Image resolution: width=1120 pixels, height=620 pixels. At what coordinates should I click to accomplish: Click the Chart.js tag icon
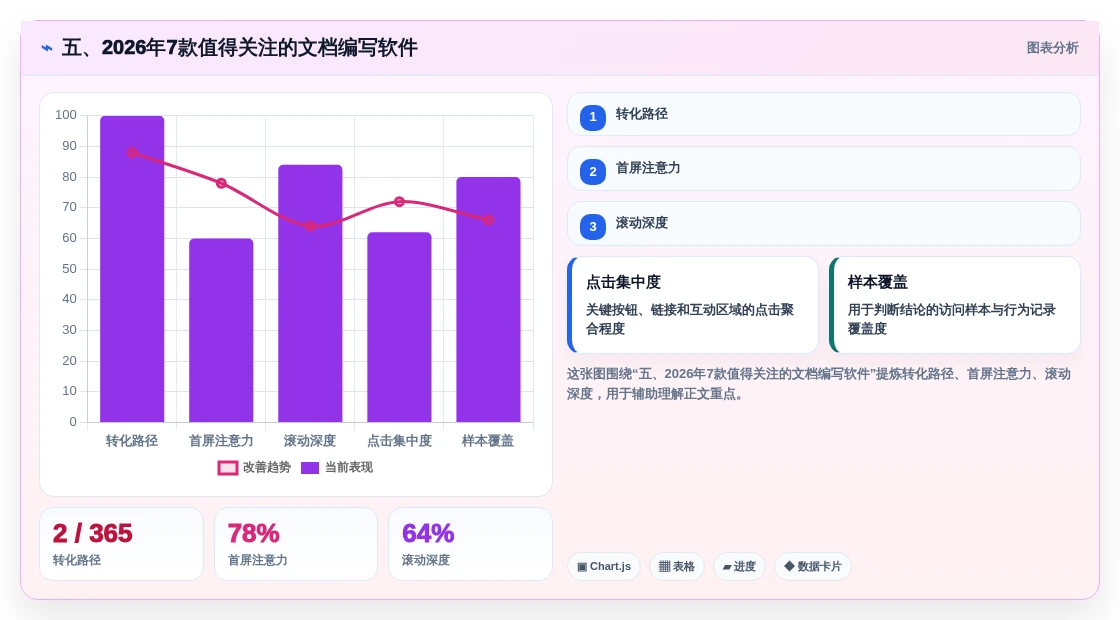(582, 566)
